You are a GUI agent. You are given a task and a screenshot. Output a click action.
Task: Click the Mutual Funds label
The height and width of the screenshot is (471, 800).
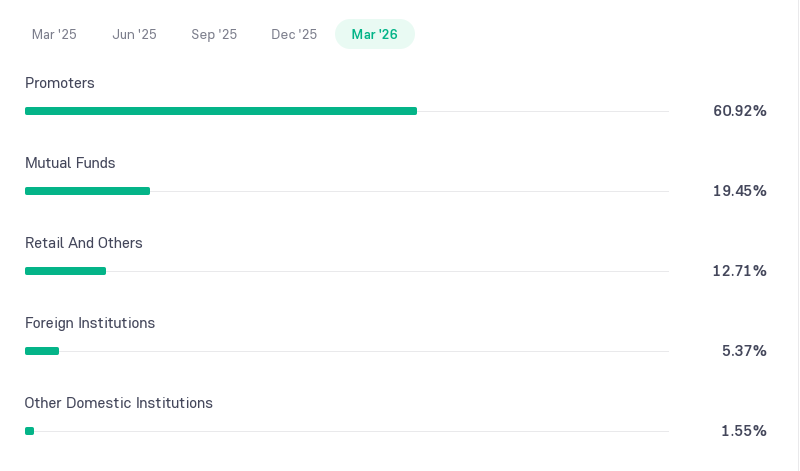70,163
